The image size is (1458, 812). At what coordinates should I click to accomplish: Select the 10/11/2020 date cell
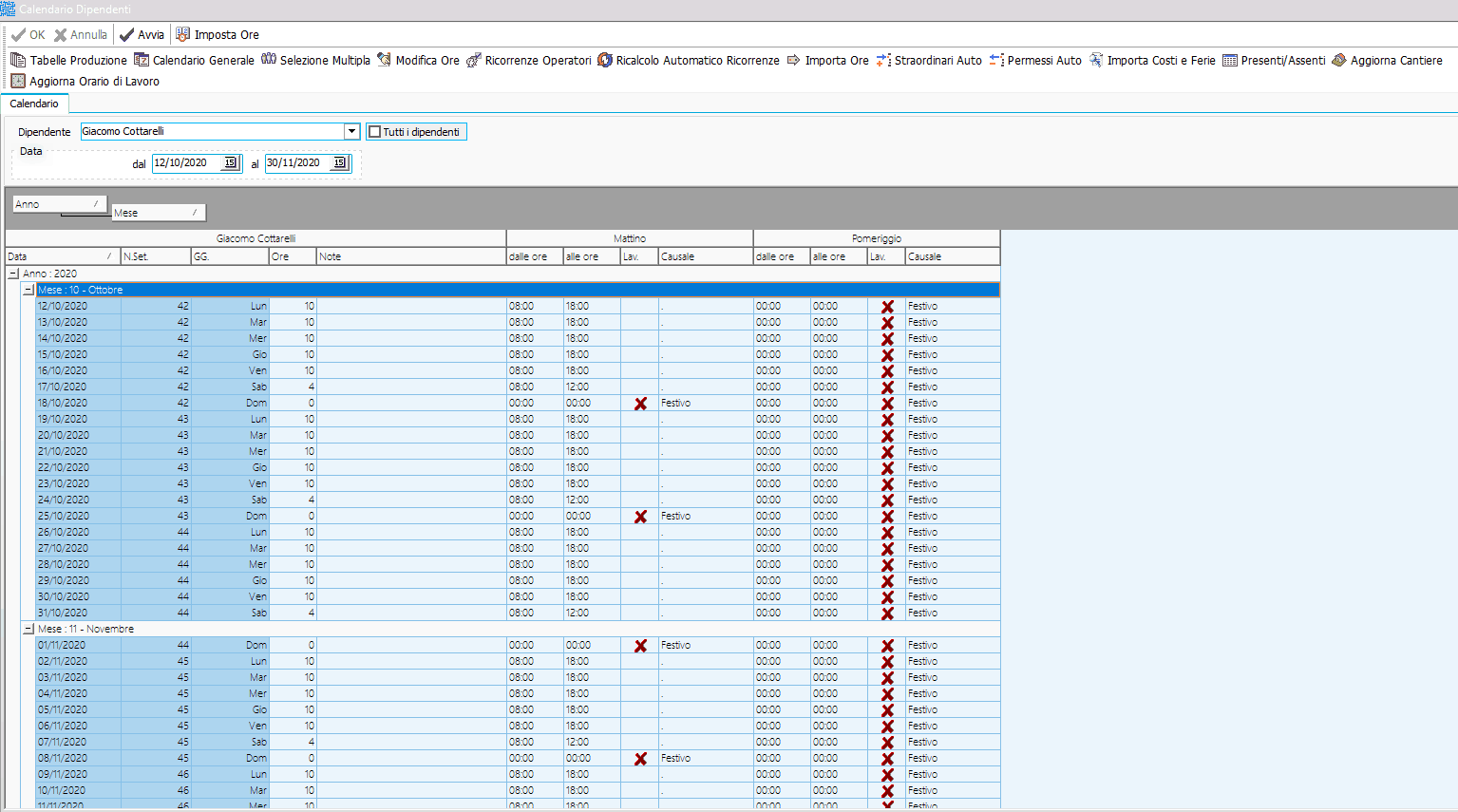pos(78,790)
